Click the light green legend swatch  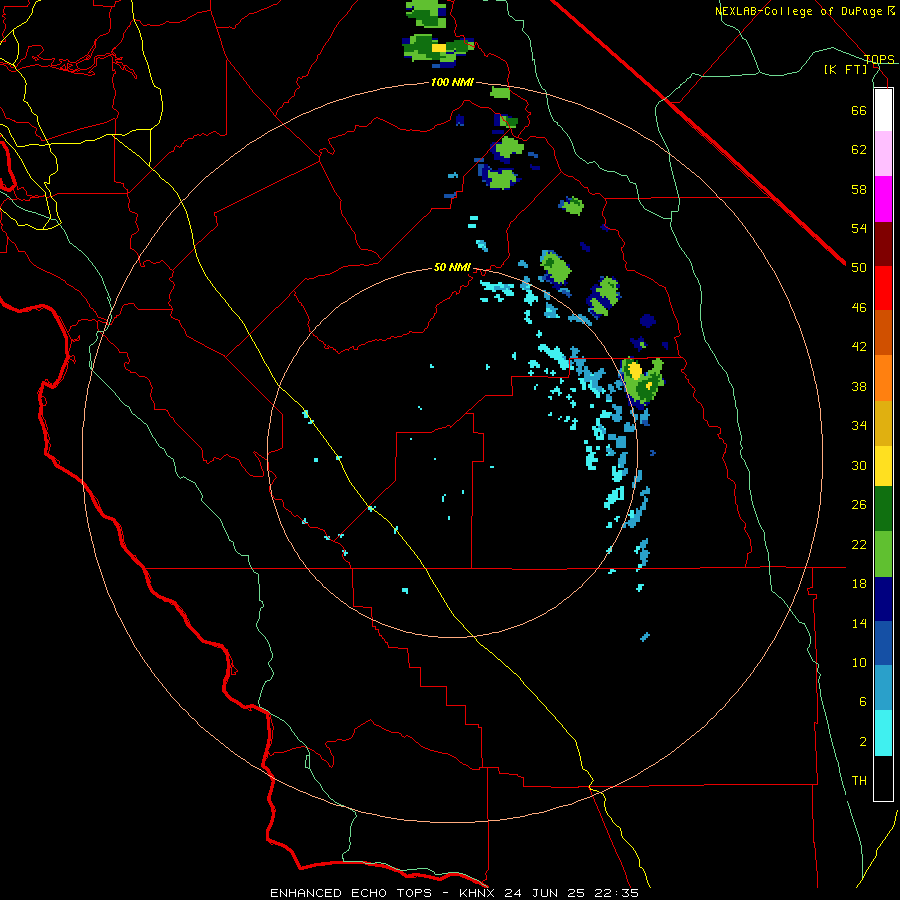point(883,554)
